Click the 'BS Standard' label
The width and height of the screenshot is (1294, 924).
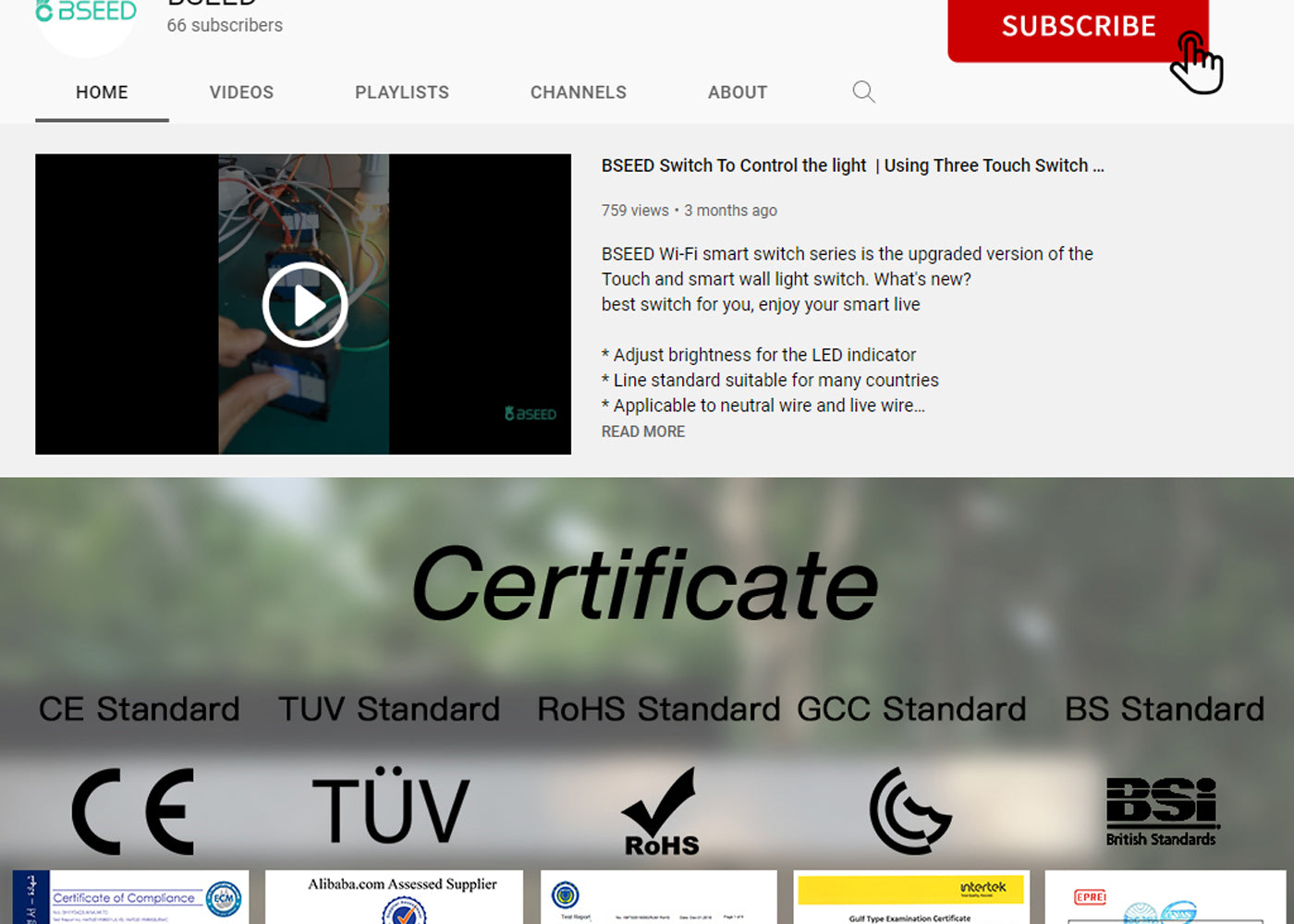coord(1165,709)
